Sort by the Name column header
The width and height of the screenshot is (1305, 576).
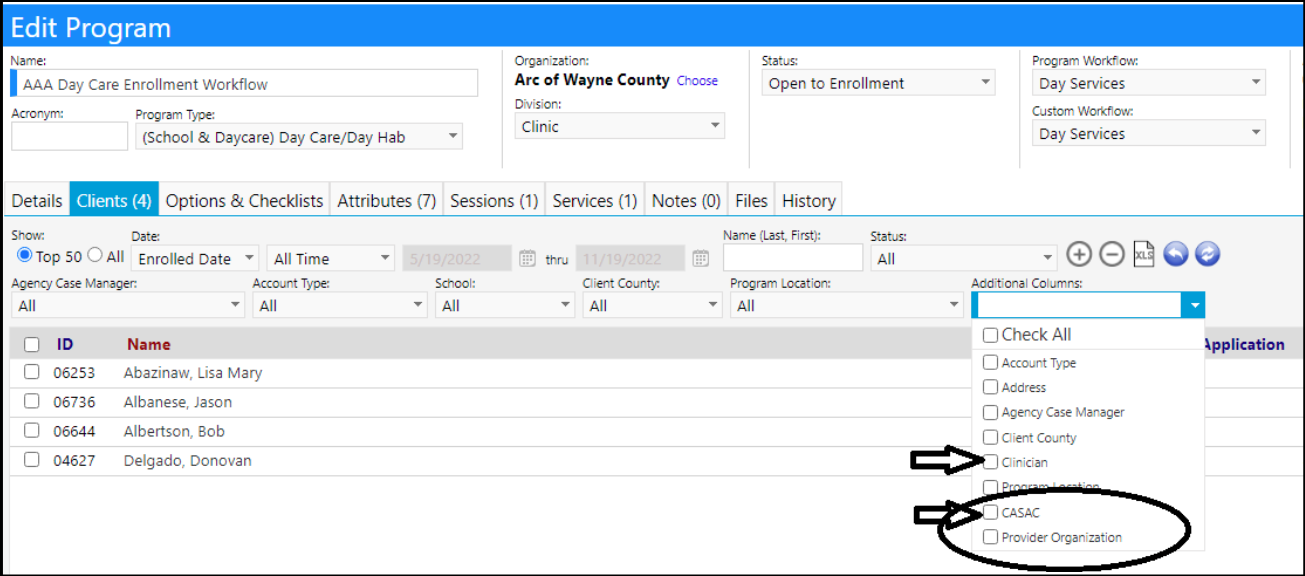click(x=149, y=344)
